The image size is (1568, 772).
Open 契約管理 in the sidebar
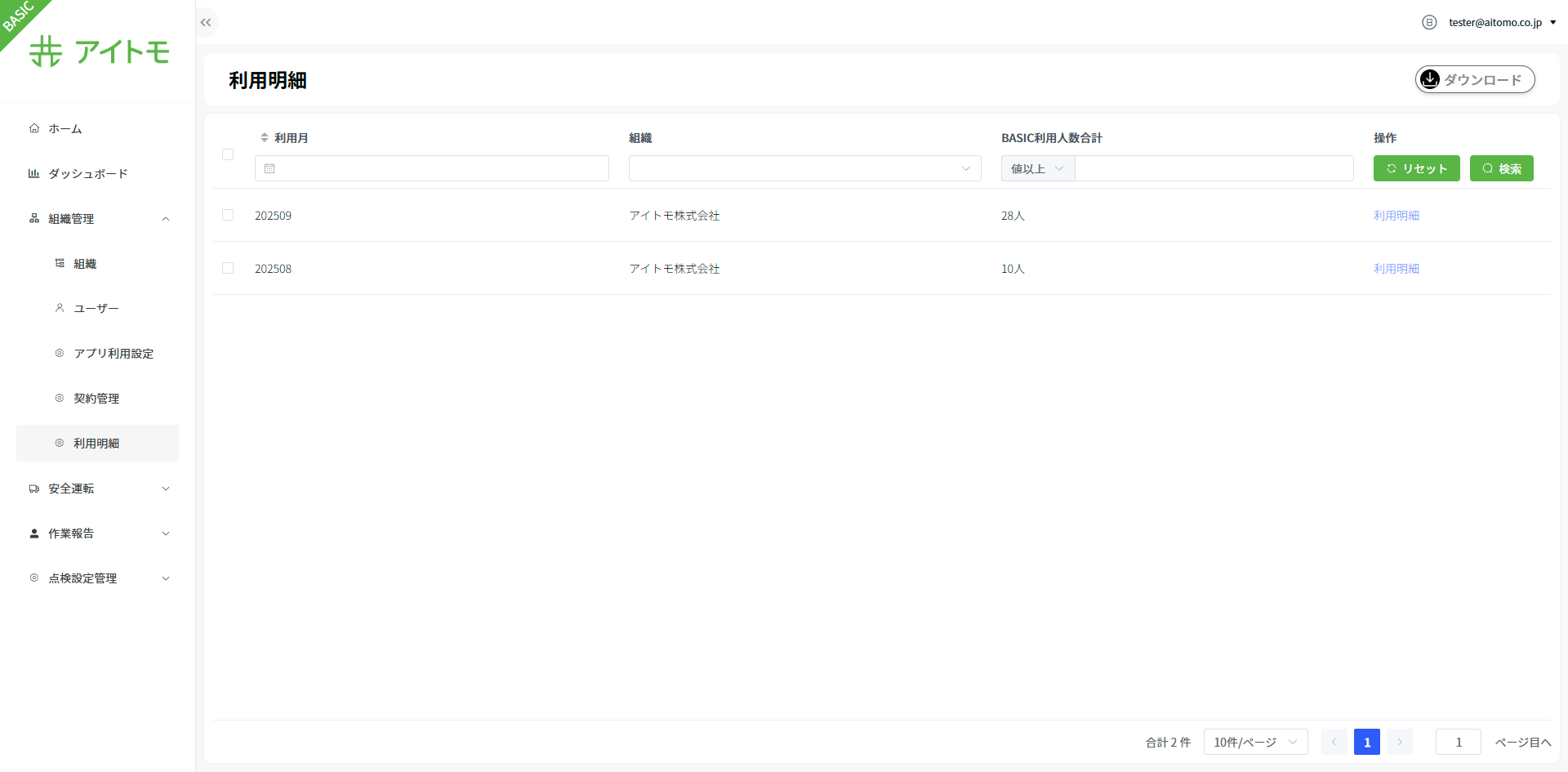click(96, 398)
